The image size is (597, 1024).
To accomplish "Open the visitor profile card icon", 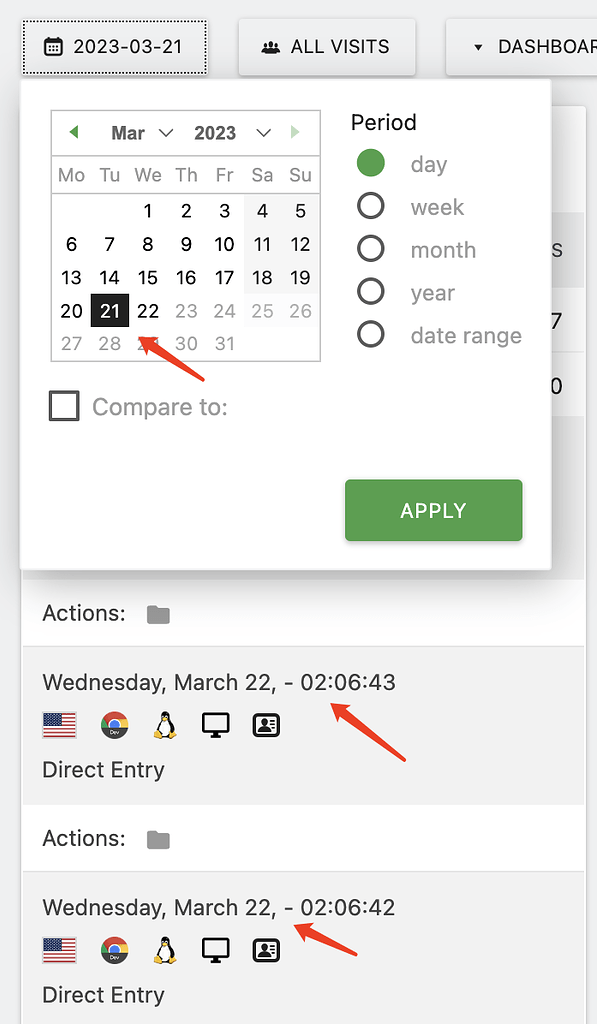I will (x=265, y=725).
